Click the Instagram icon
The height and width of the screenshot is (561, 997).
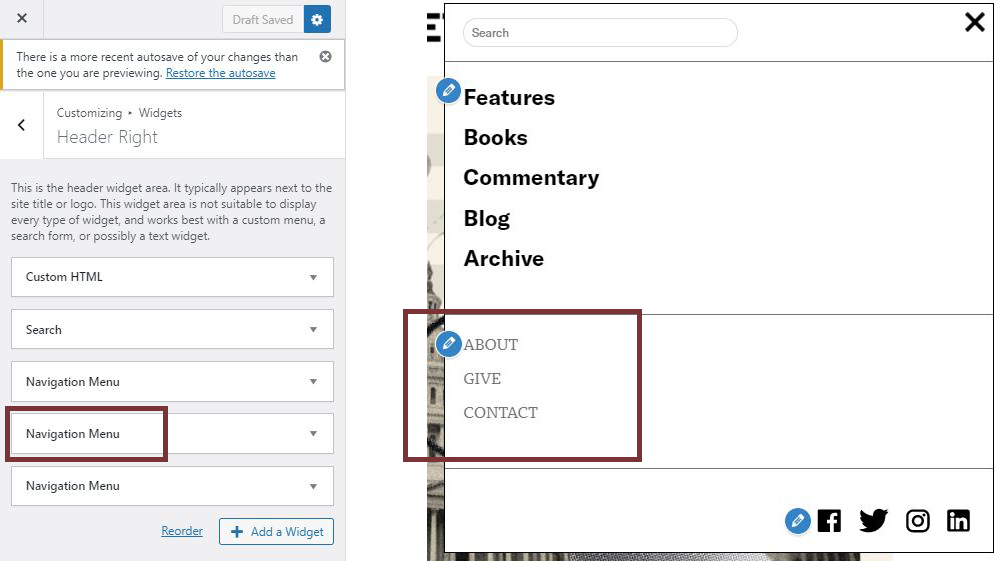pyautogui.click(x=917, y=520)
